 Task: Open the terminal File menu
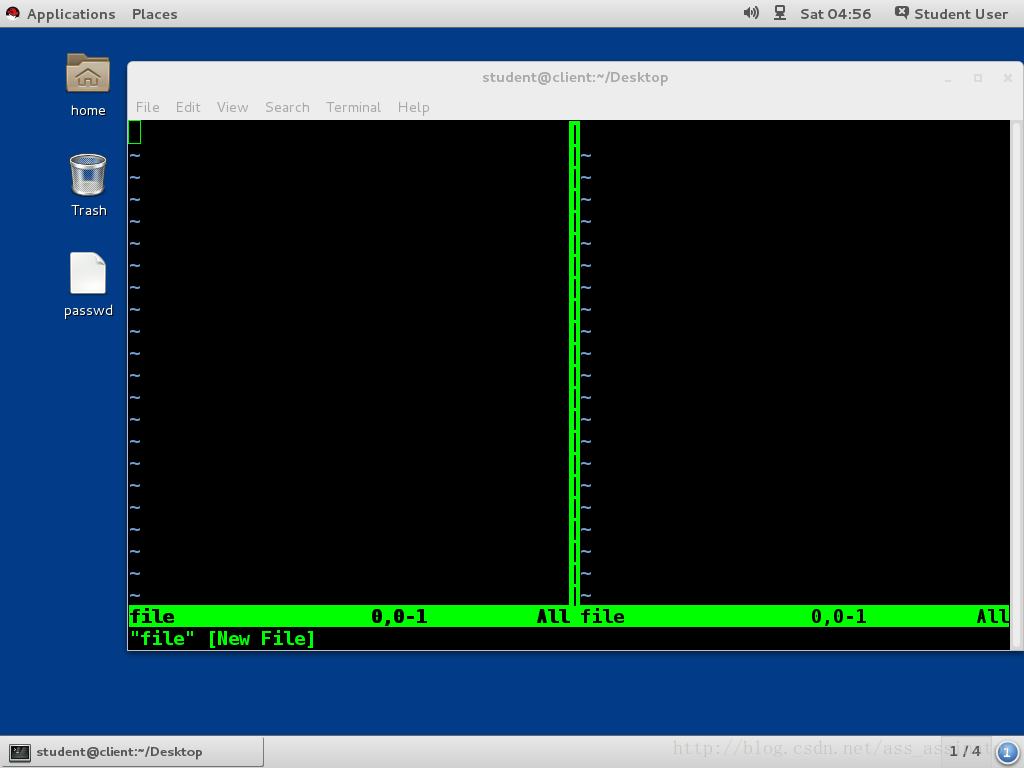[148, 107]
